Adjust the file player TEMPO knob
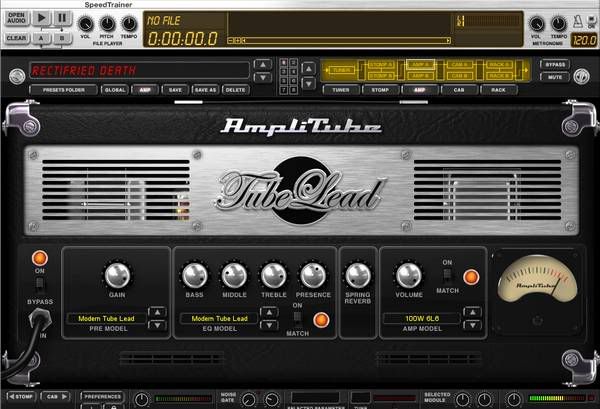This screenshot has height=409, width=600. [129, 24]
